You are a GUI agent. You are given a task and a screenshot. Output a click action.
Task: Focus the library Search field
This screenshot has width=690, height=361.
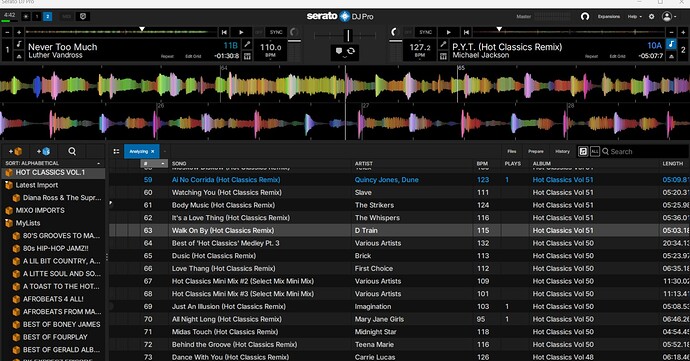(x=645, y=151)
